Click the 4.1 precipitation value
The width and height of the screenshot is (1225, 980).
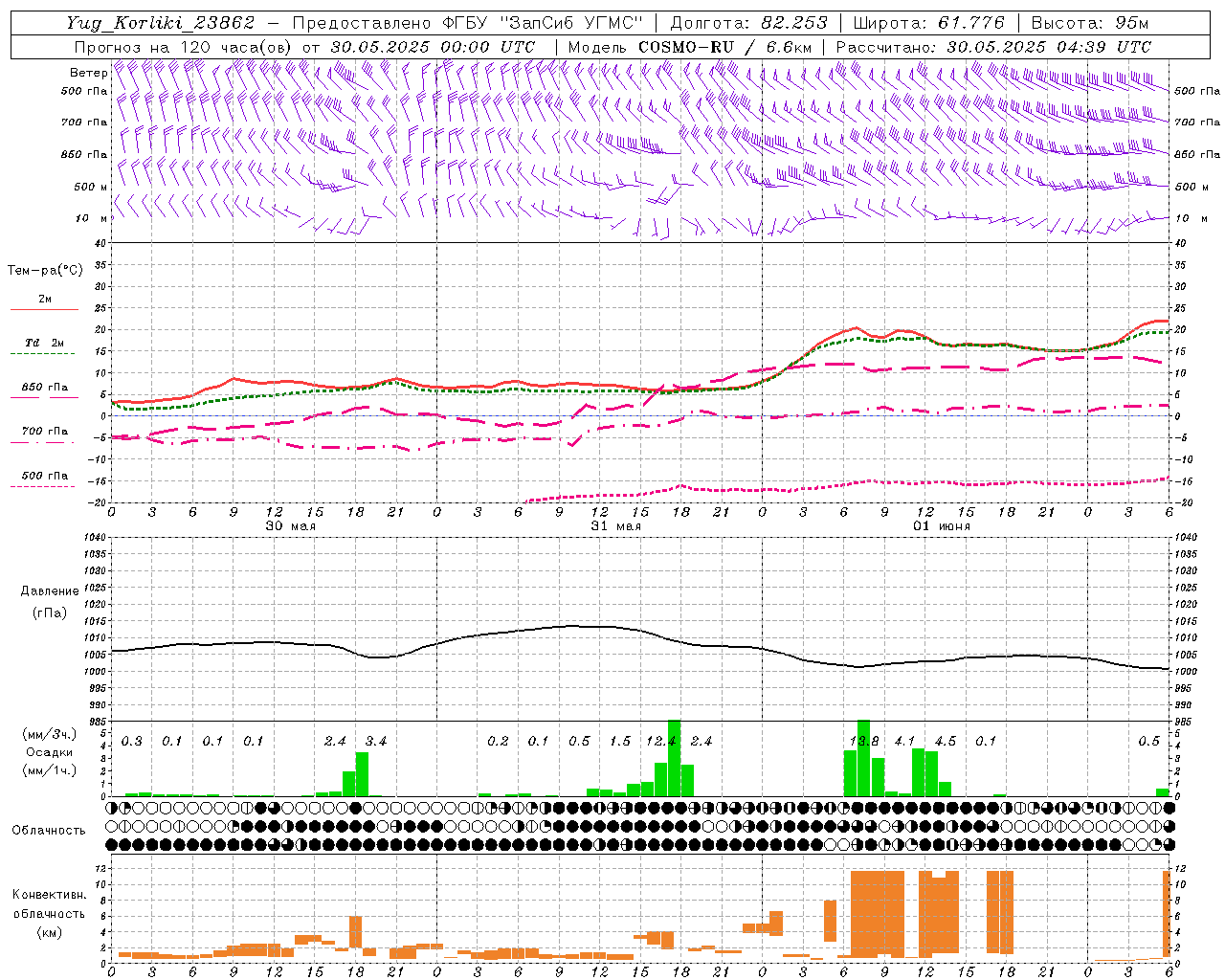click(904, 742)
